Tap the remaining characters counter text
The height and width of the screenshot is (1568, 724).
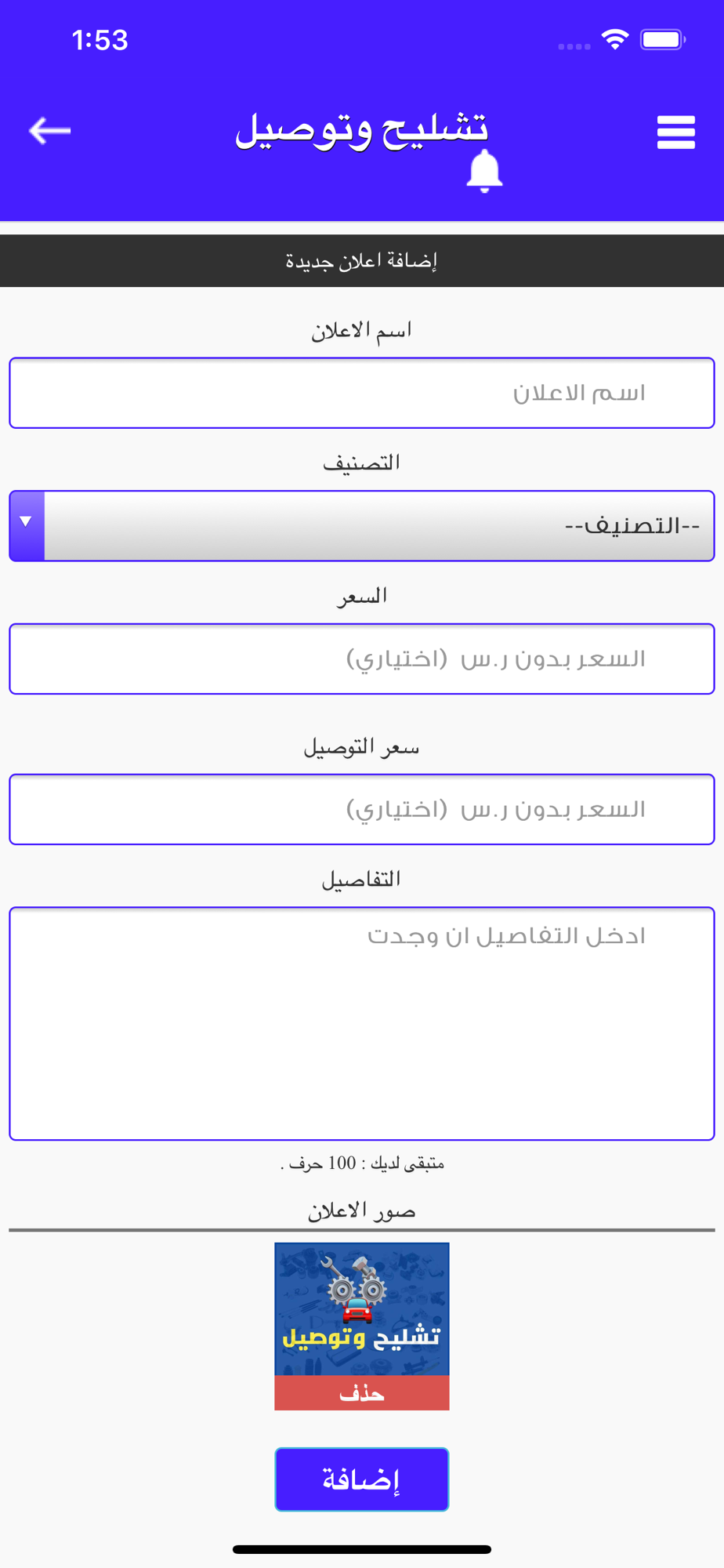click(x=362, y=1163)
